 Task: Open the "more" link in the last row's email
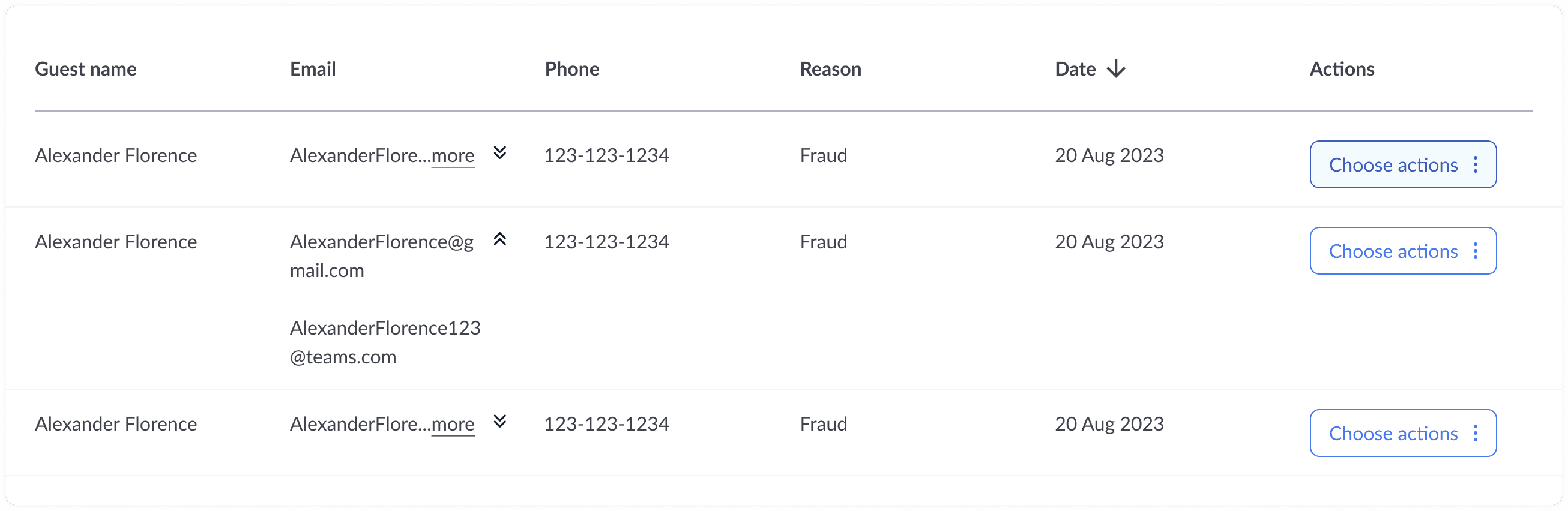(x=453, y=425)
